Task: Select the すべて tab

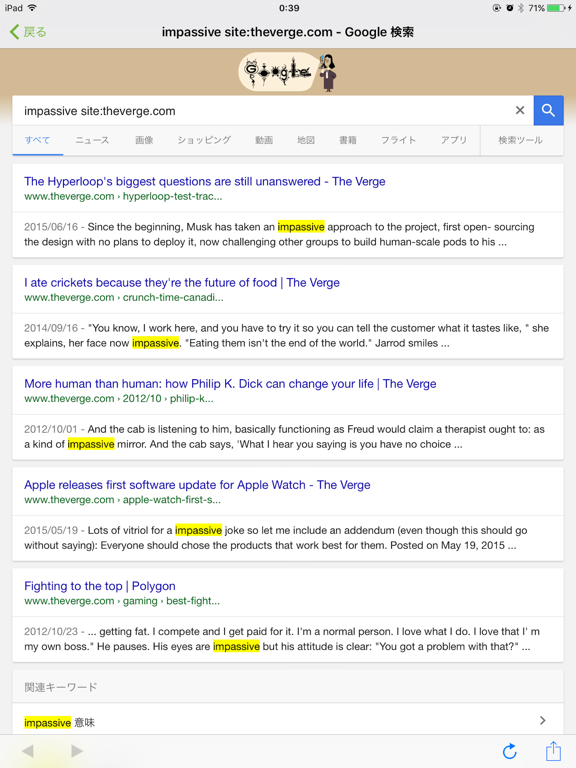Action: [x=38, y=140]
